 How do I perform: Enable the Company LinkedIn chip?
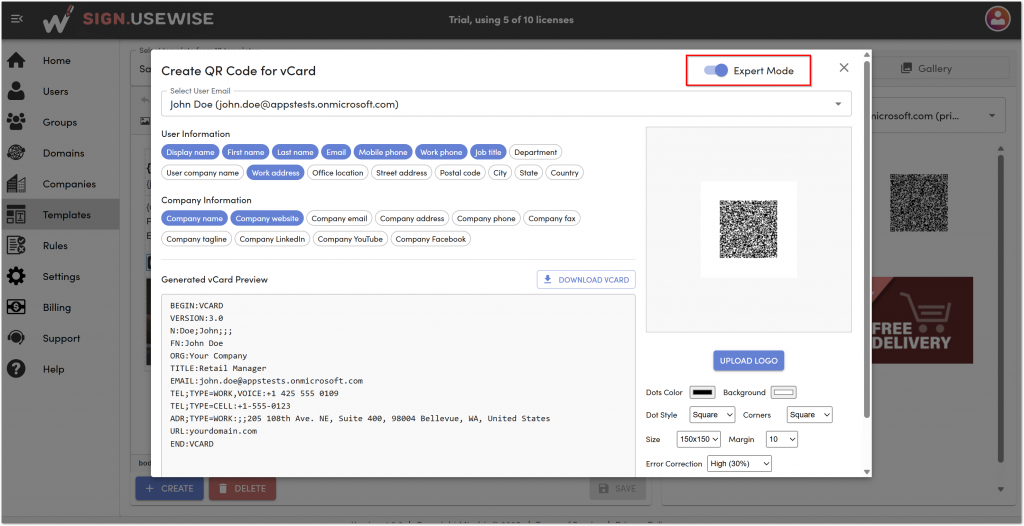coord(272,239)
